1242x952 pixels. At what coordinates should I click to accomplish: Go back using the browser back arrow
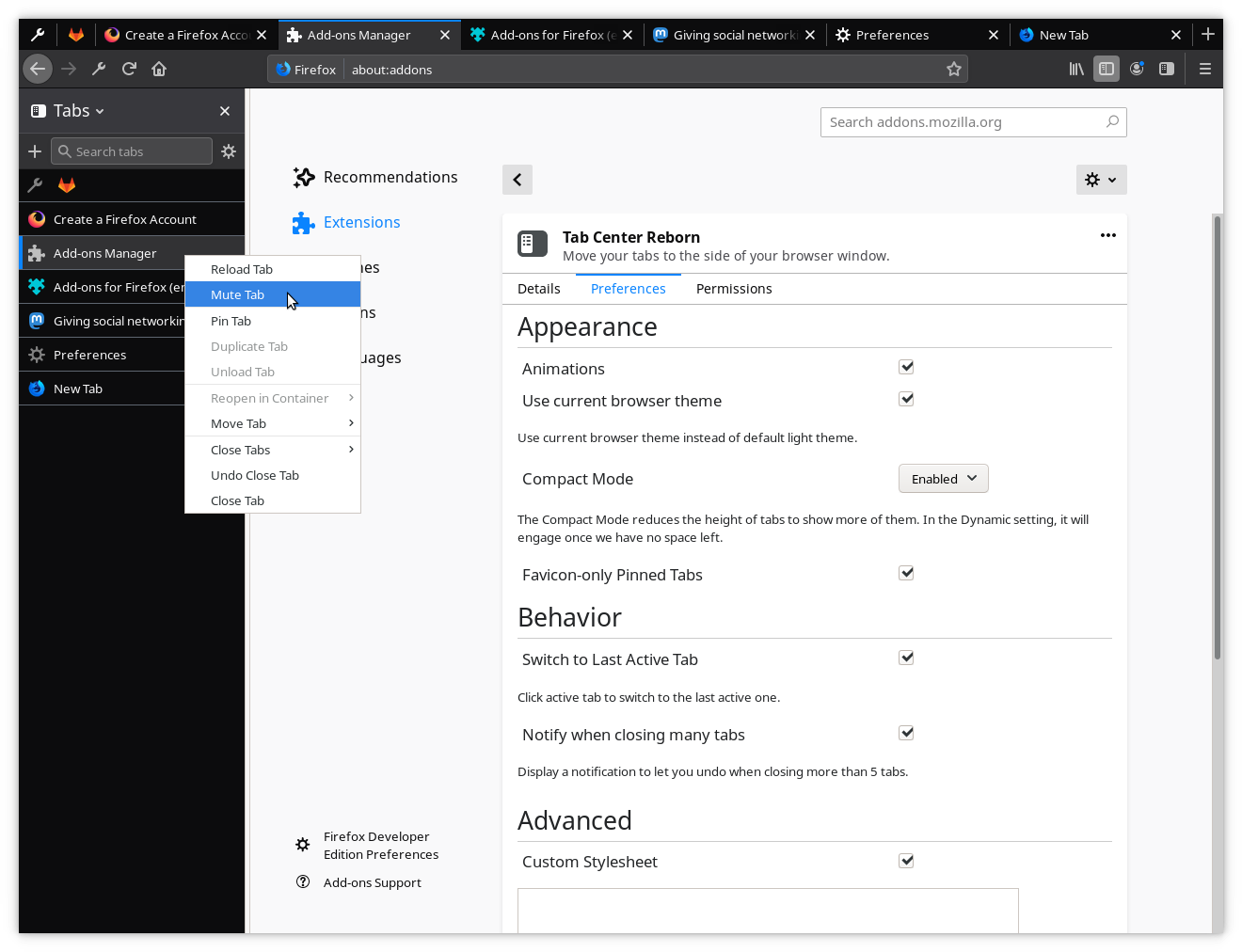38,69
